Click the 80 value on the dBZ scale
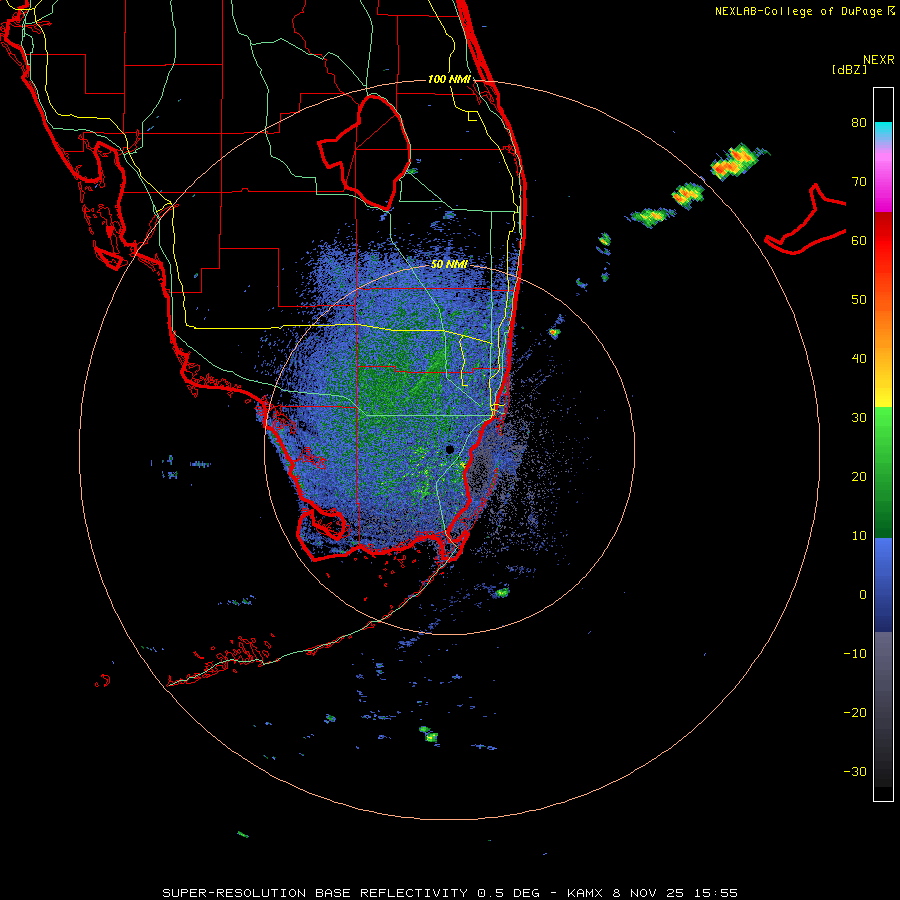Image resolution: width=900 pixels, height=900 pixels. (x=859, y=123)
